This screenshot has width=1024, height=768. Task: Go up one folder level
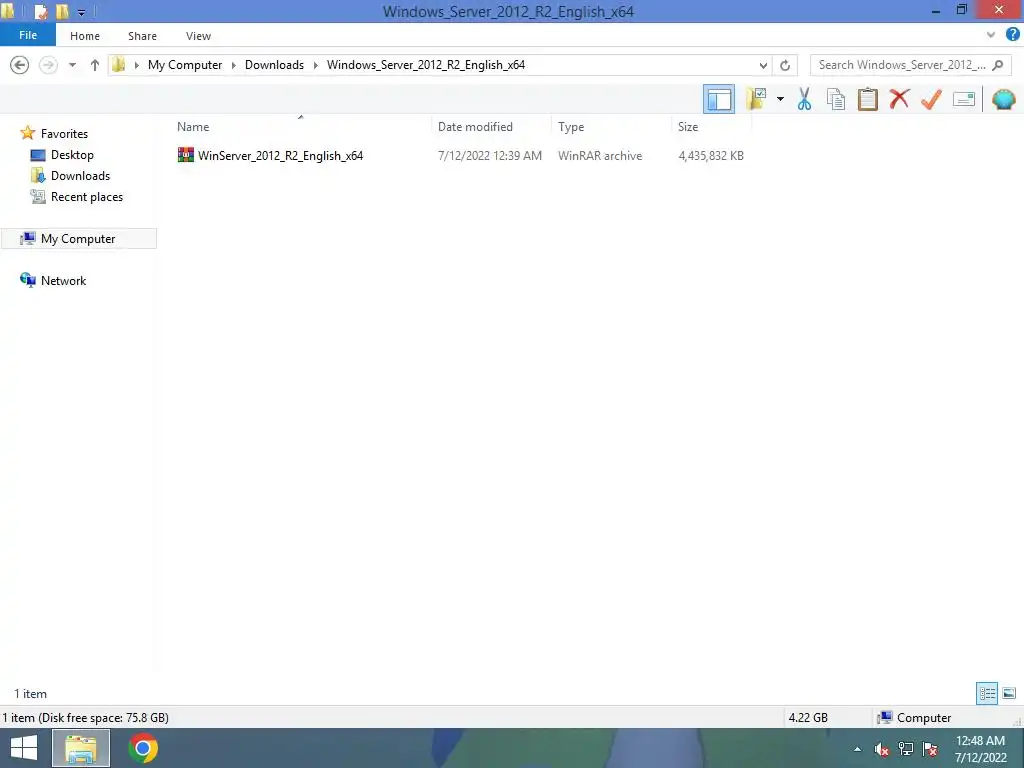point(95,65)
